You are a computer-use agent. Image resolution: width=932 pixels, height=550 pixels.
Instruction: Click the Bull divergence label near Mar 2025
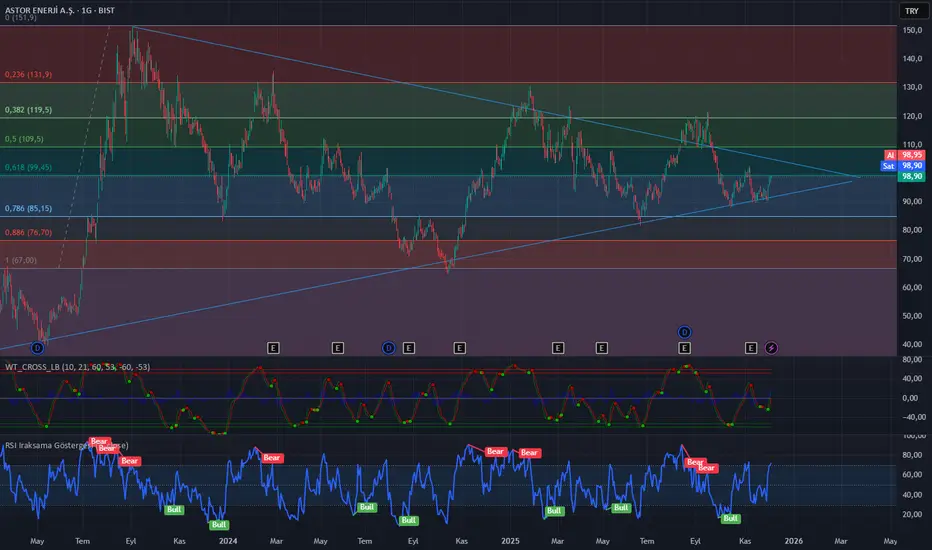click(554, 511)
